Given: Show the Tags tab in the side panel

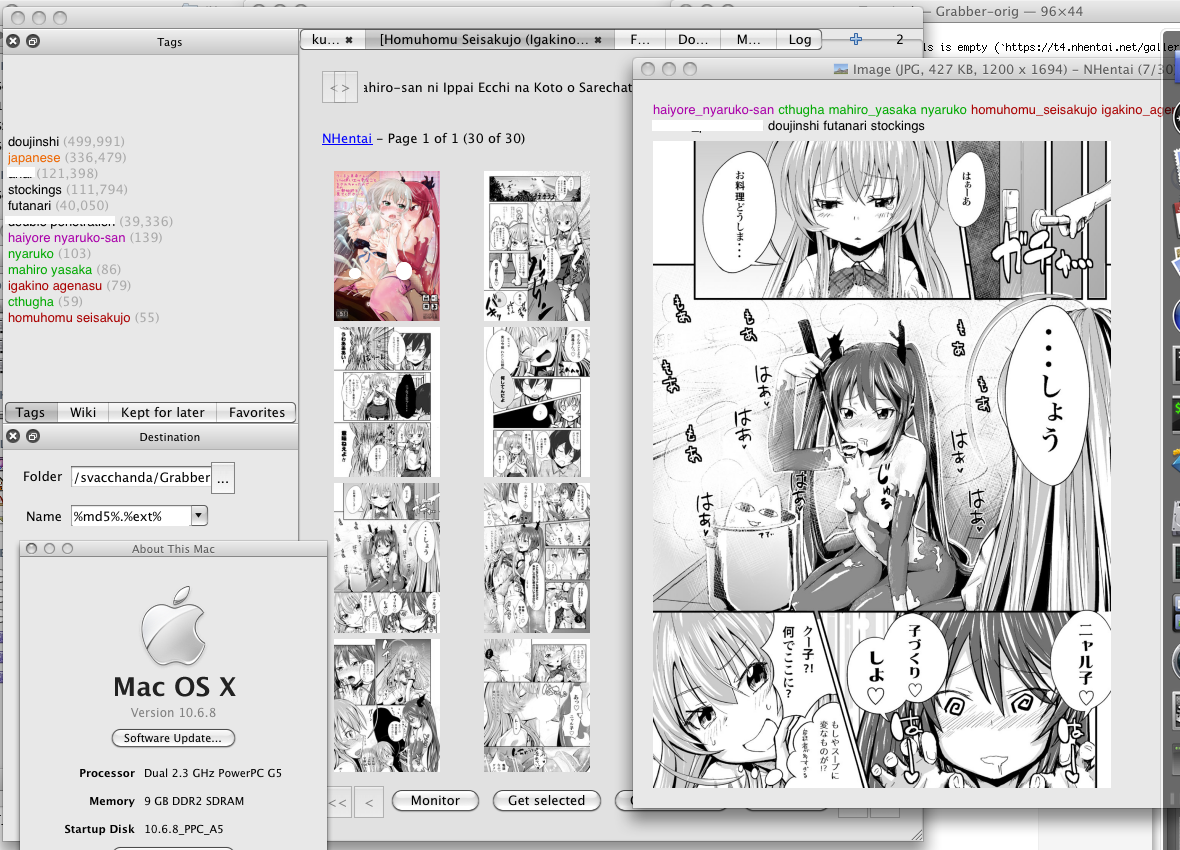Looking at the screenshot, I should point(31,413).
